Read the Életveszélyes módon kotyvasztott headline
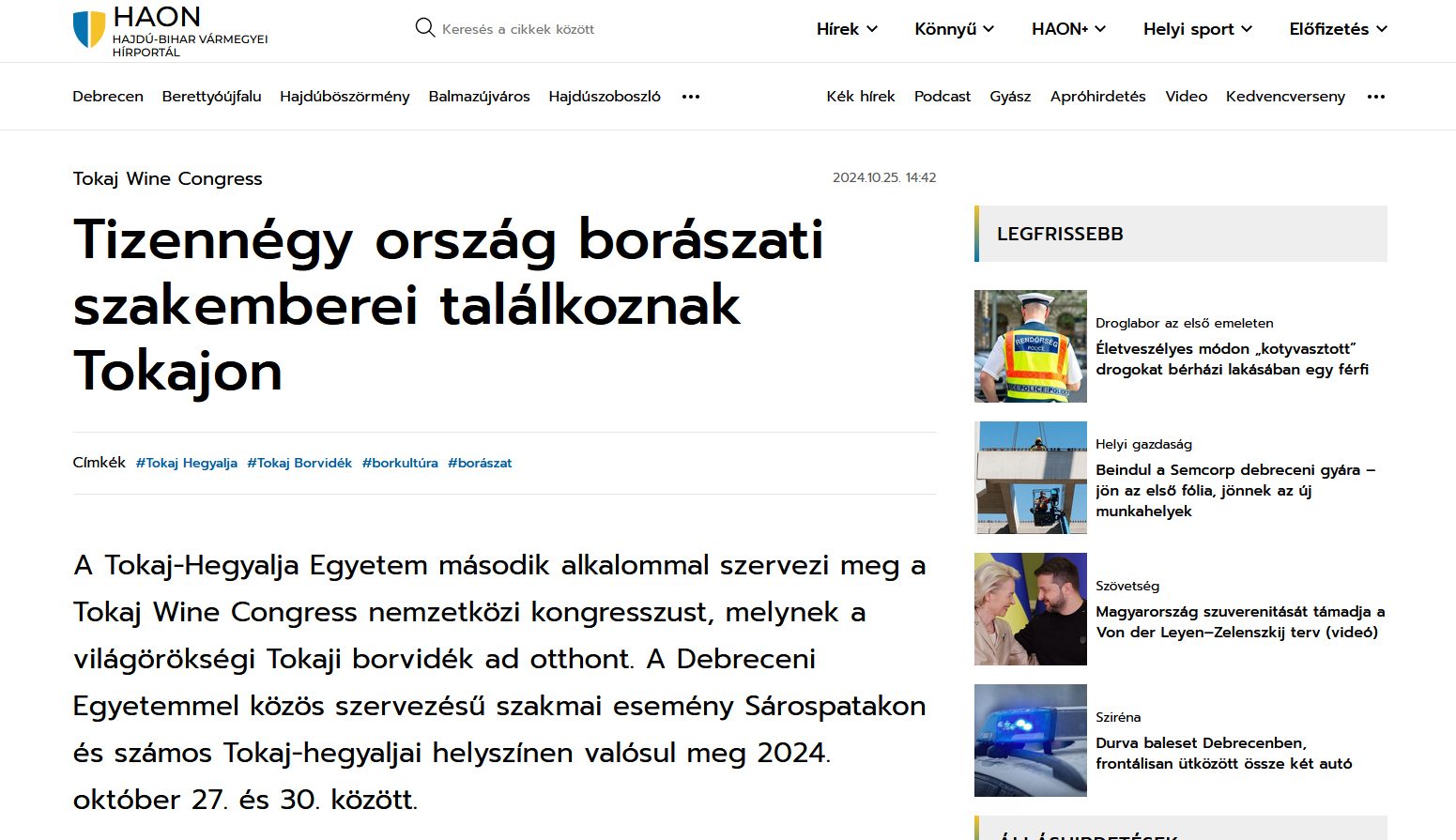 click(1233, 359)
